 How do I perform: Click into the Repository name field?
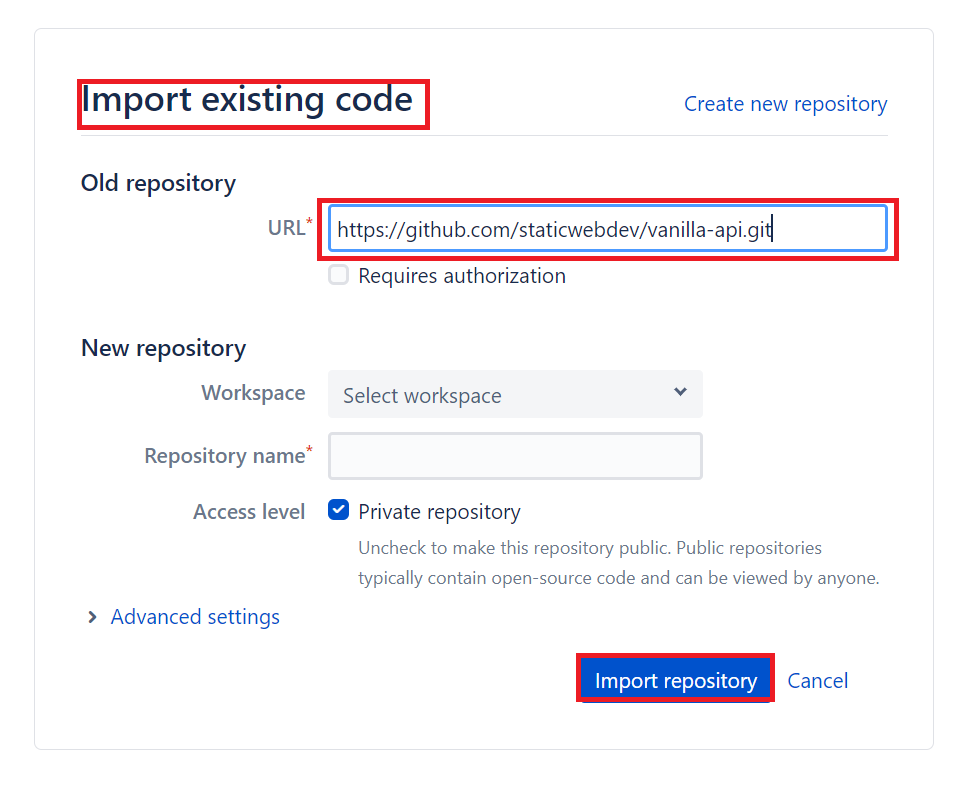[x=515, y=456]
